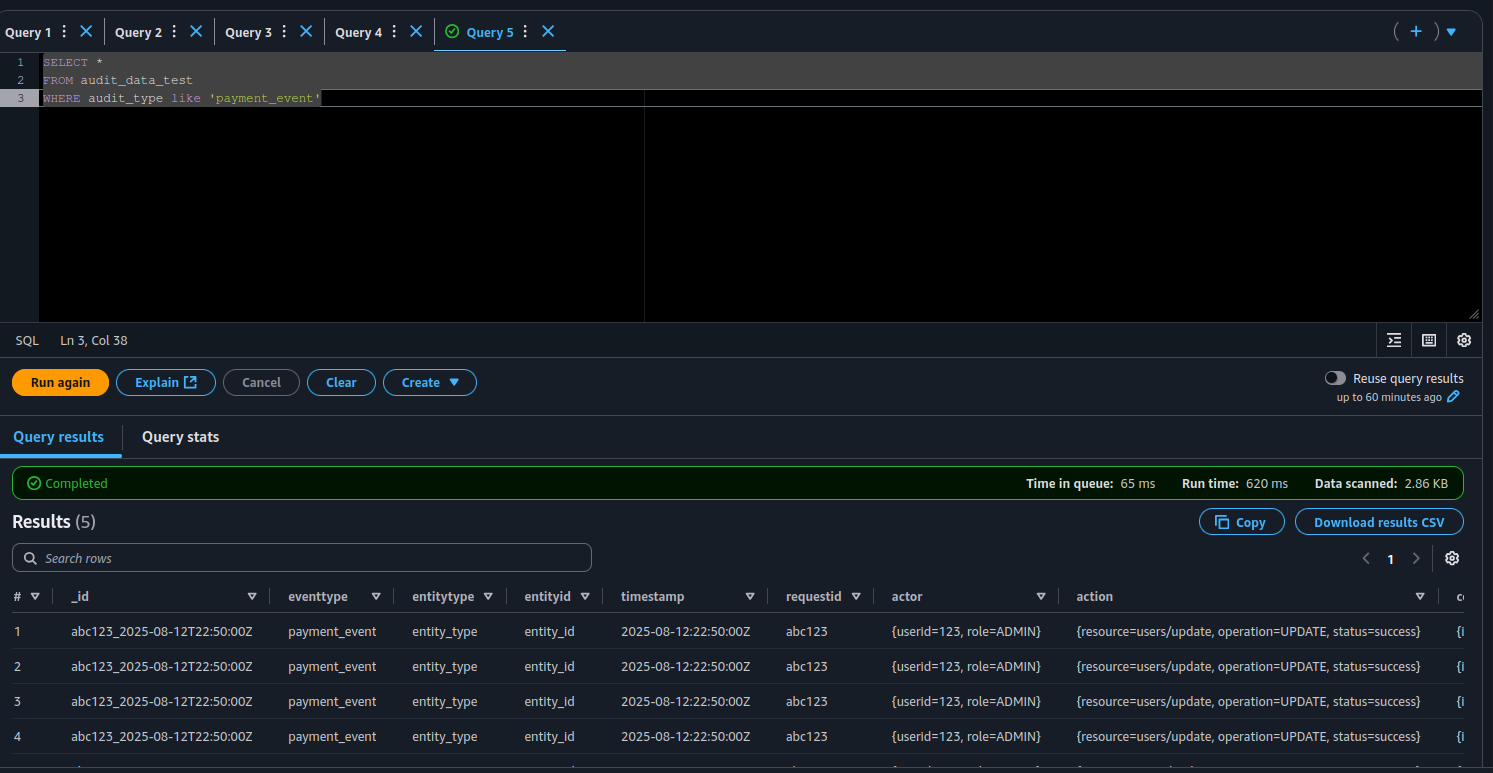Add a new query tab
This screenshot has height=773, width=1493.
1416,32
